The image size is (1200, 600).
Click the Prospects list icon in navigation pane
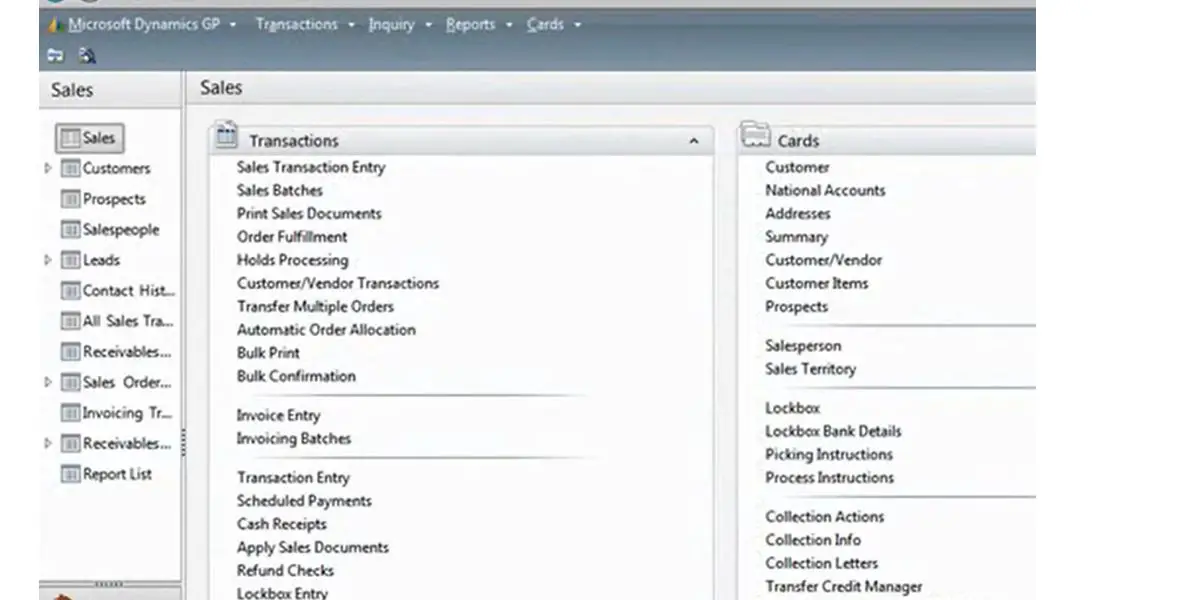(70, 199)
